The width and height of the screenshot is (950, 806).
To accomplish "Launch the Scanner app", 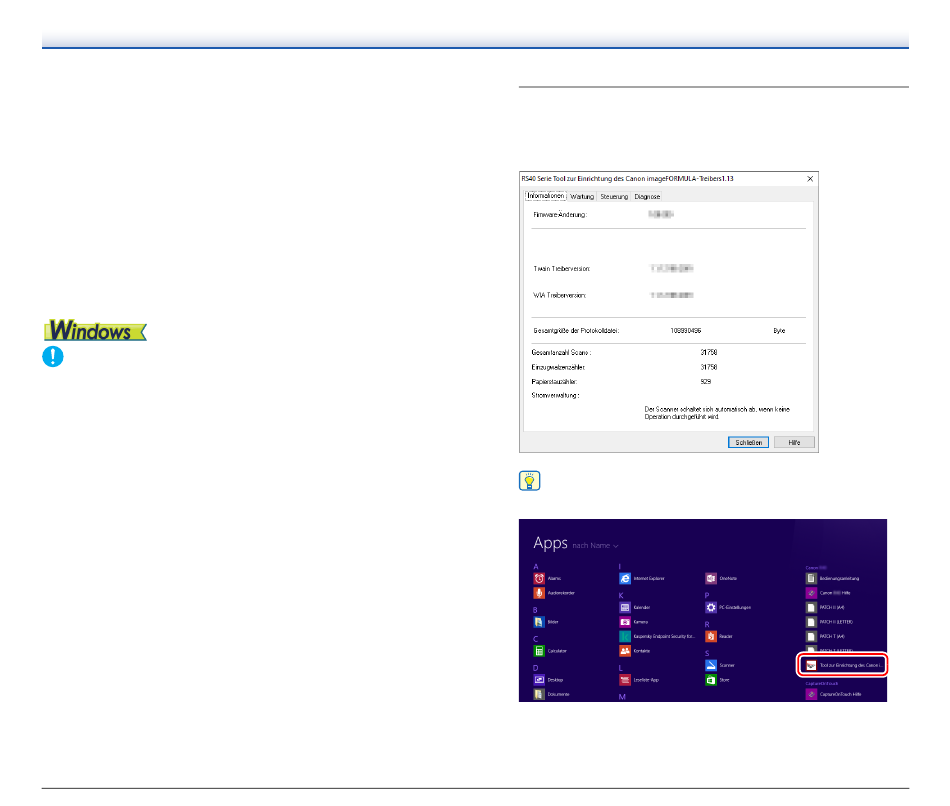I will 711,665.
